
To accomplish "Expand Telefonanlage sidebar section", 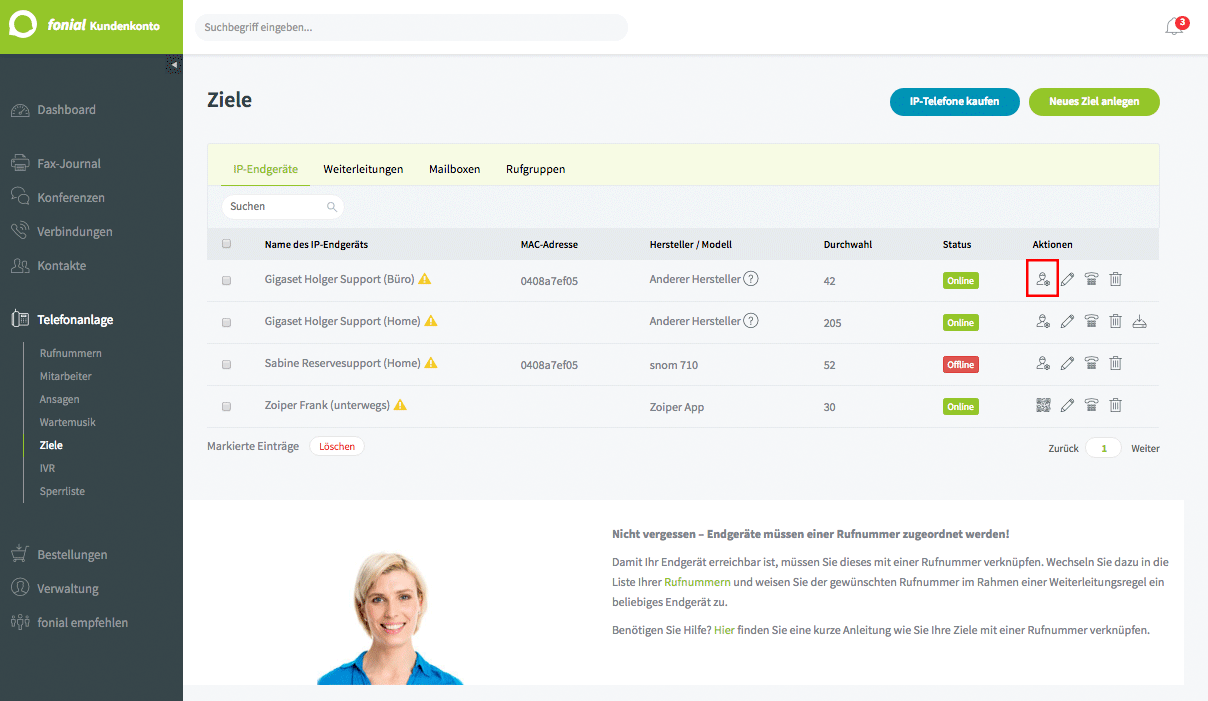I will [75, 320].
